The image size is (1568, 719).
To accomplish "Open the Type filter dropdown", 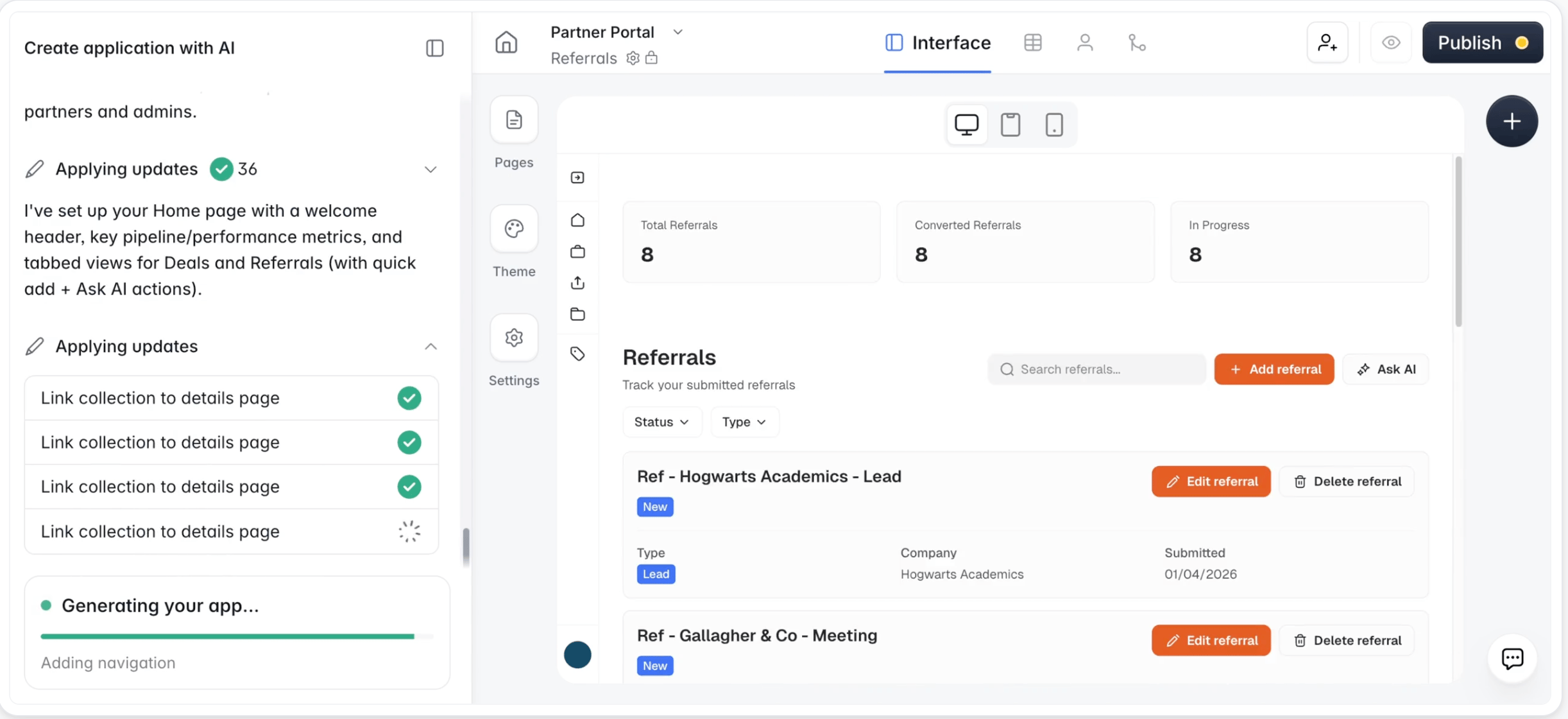I will [744, 422].
